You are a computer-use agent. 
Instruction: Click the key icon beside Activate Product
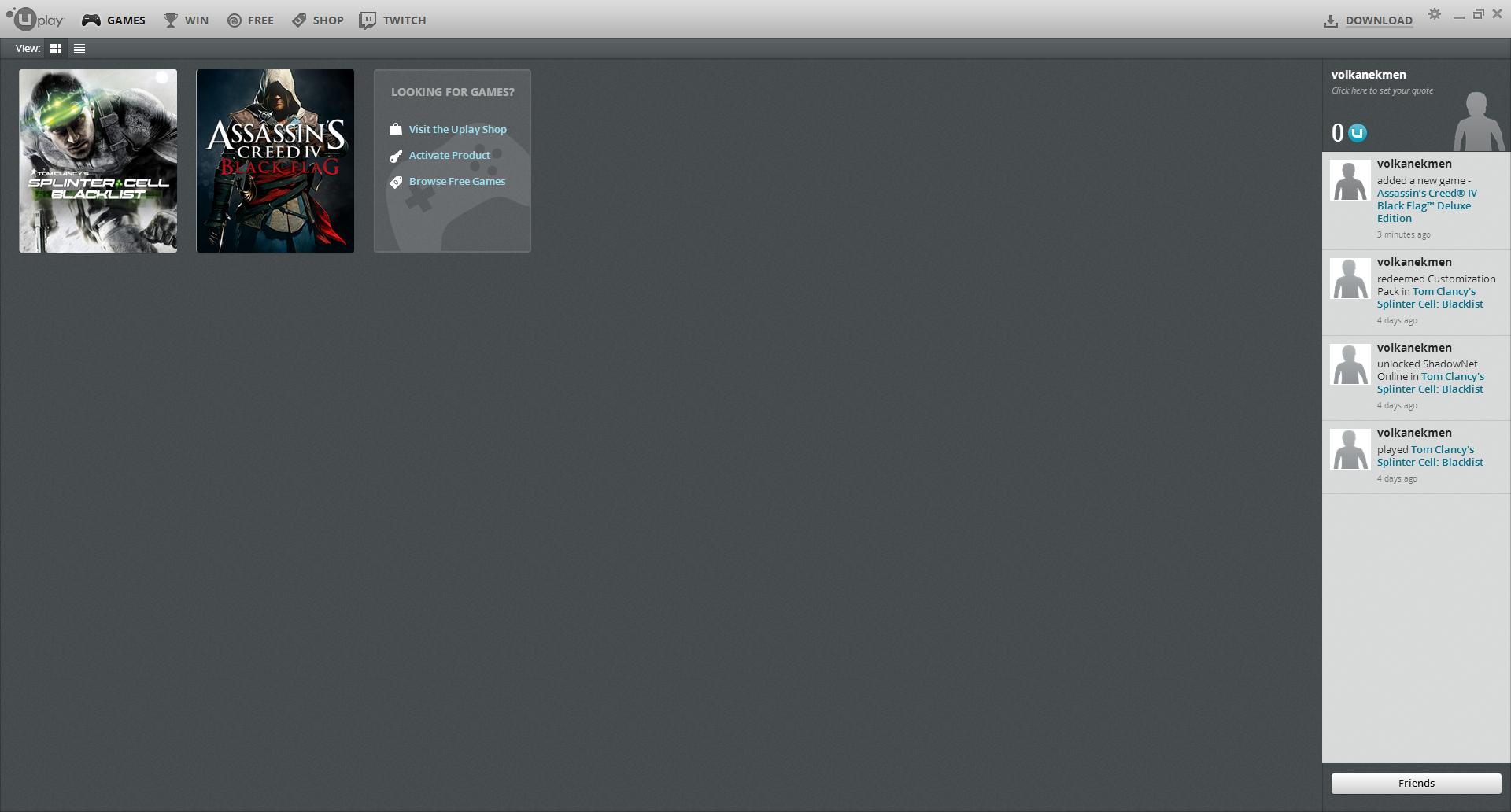[x=396, y=156]
